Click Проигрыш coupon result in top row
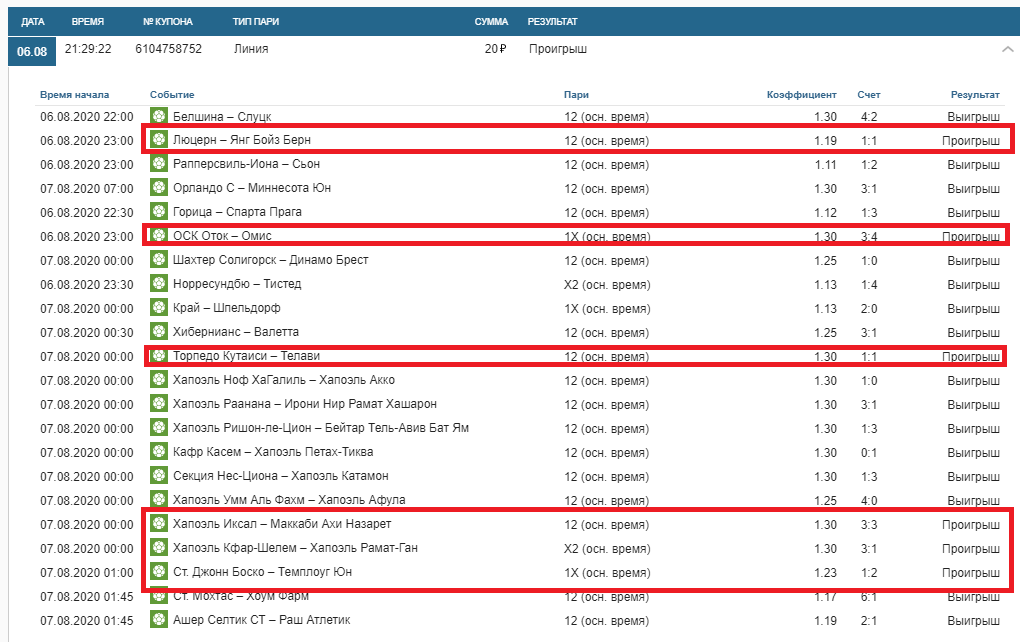This screenshot has height=642, width=1020. point(557,49)
